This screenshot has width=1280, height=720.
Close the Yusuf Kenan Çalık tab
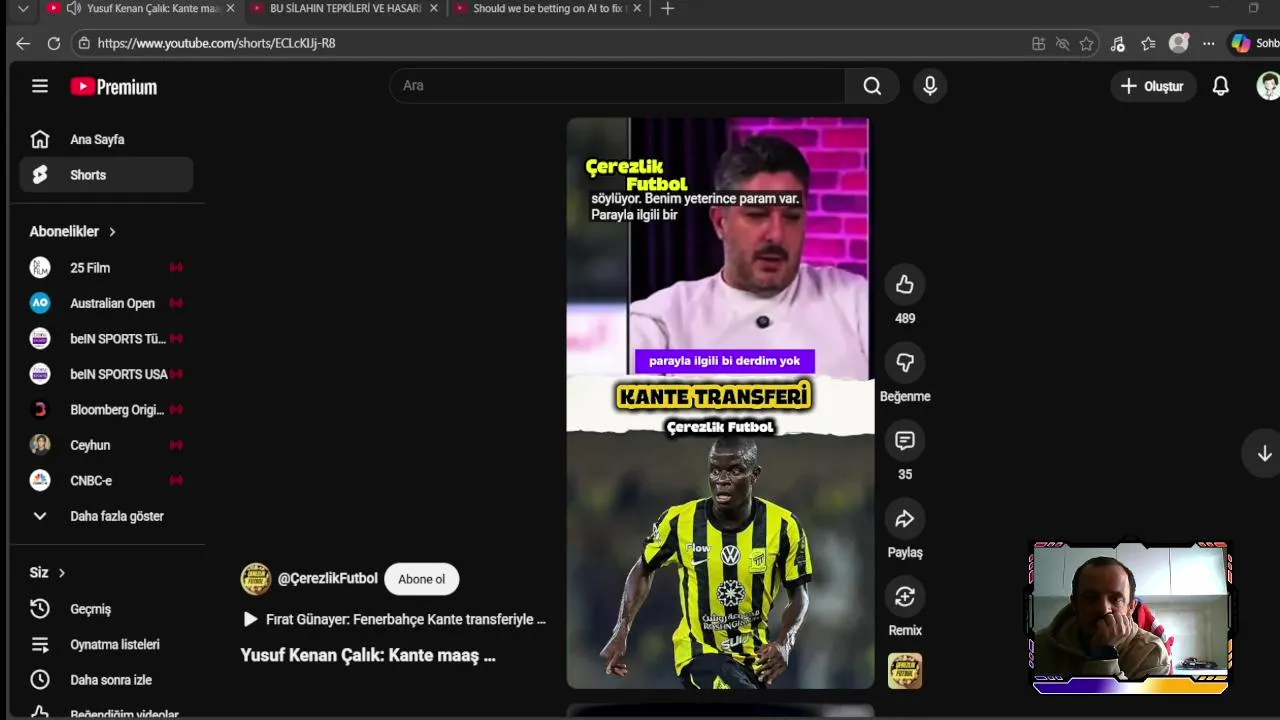230,9
